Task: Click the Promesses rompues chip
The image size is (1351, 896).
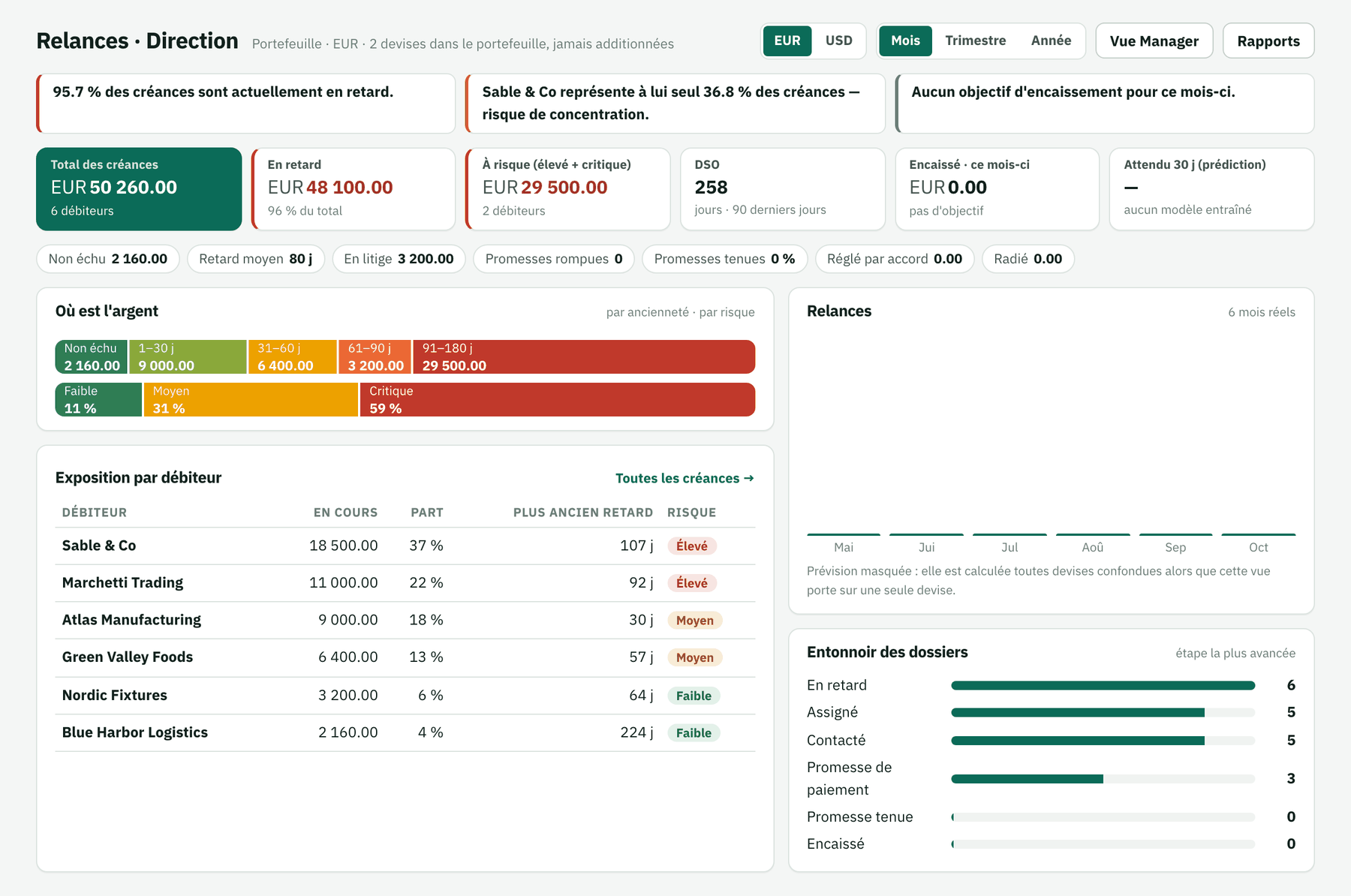Action: click(x=554, y=259)
